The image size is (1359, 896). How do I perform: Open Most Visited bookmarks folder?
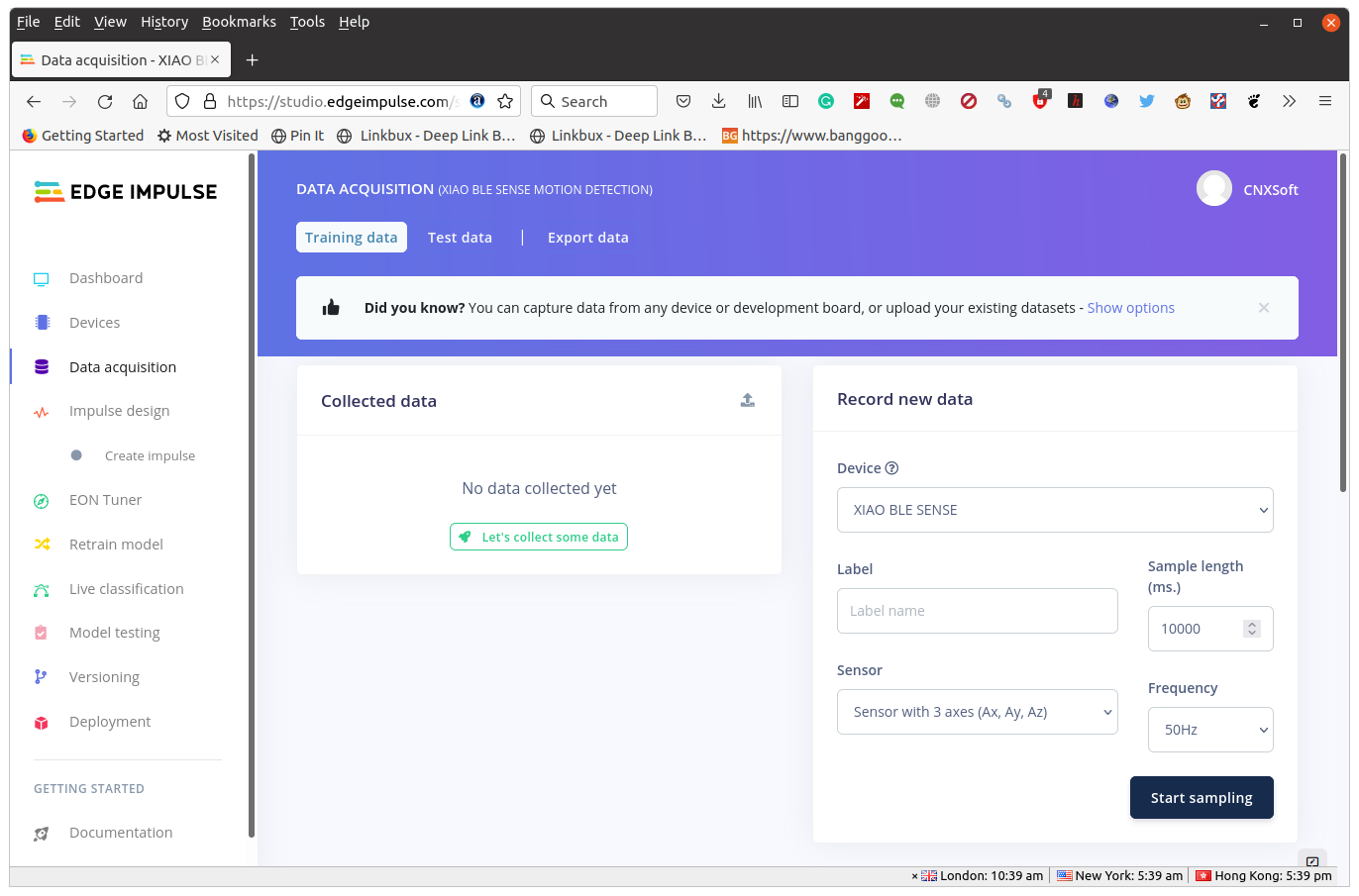click(x=208, y=136)
